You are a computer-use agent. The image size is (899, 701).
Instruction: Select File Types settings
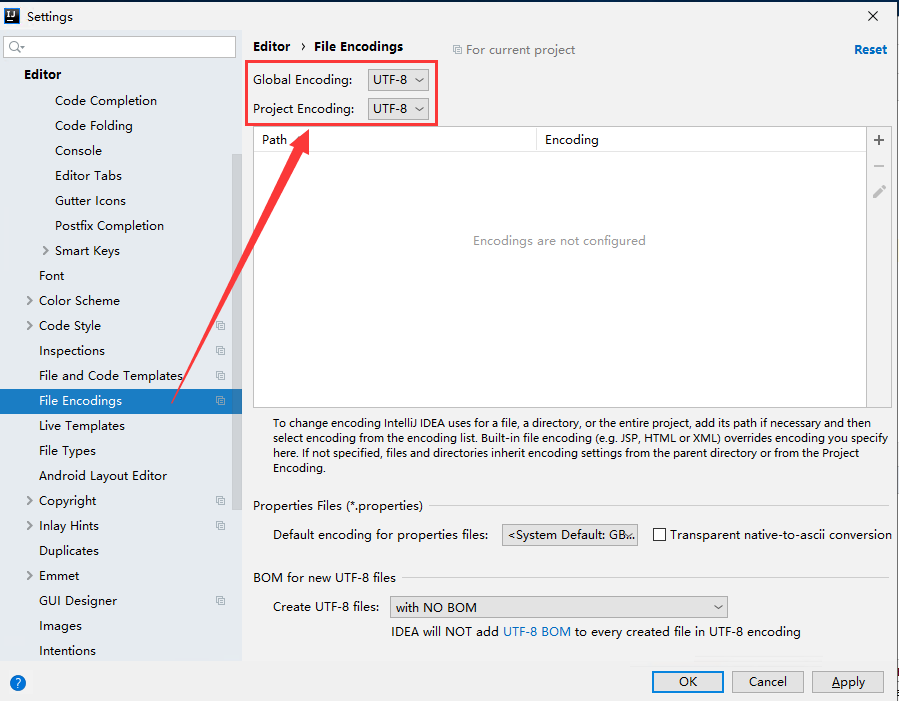(x=67, y=451)
